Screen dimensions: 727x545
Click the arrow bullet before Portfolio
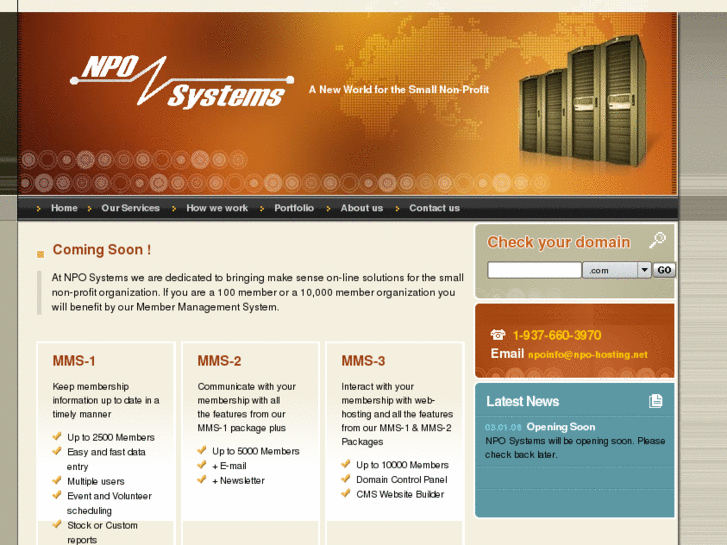[262, 209]
